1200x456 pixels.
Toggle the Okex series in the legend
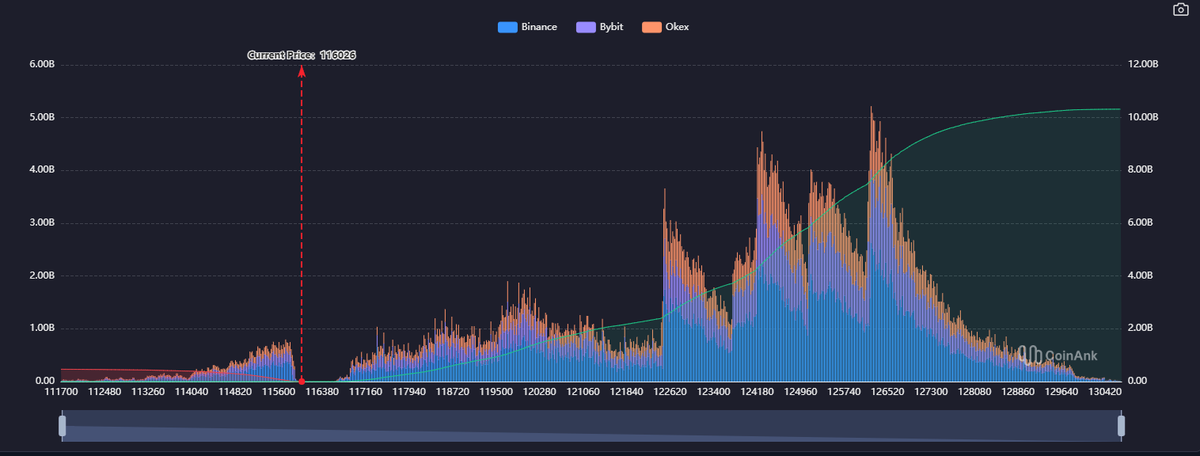(665, 27)
